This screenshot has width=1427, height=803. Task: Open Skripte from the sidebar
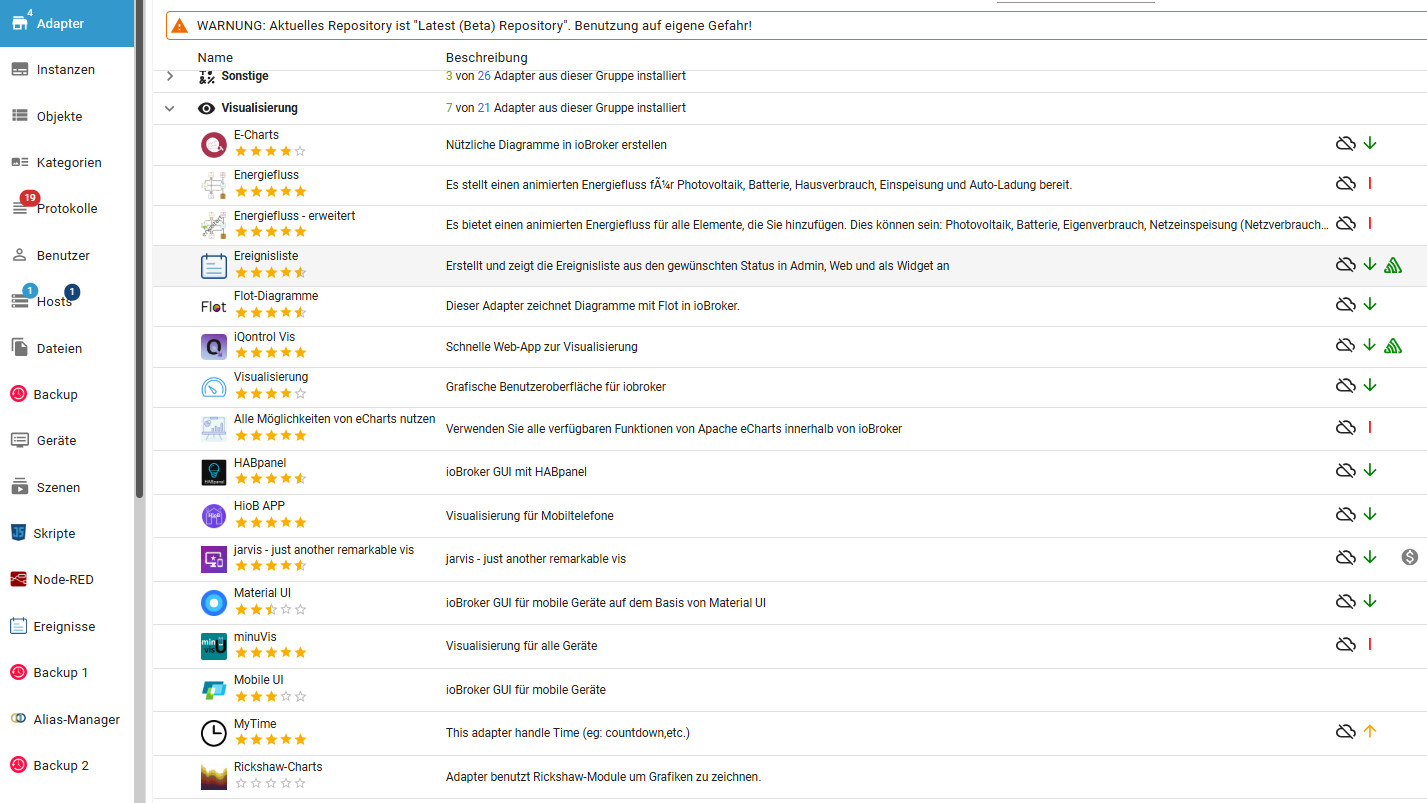pyautogui.click(x=54, y=534)
